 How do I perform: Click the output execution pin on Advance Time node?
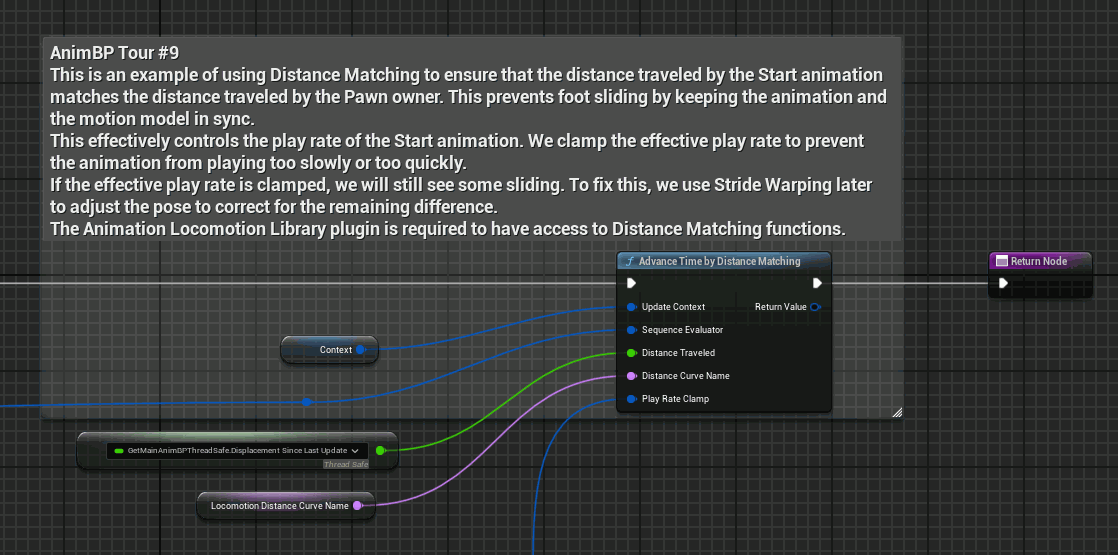pyautogui.click(x=817, y=283)
